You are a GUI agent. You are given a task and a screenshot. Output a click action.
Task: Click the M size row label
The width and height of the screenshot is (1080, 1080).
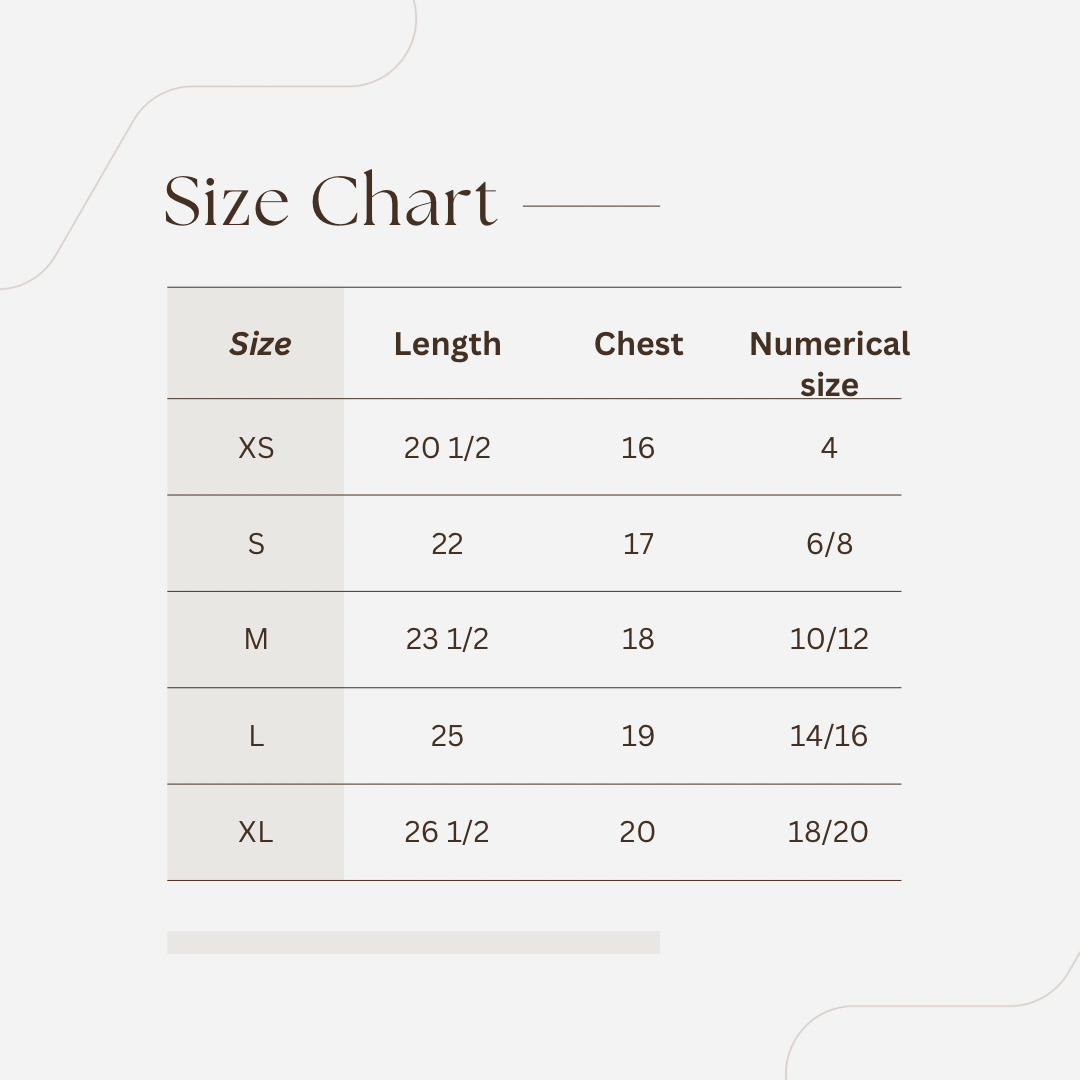256,639
